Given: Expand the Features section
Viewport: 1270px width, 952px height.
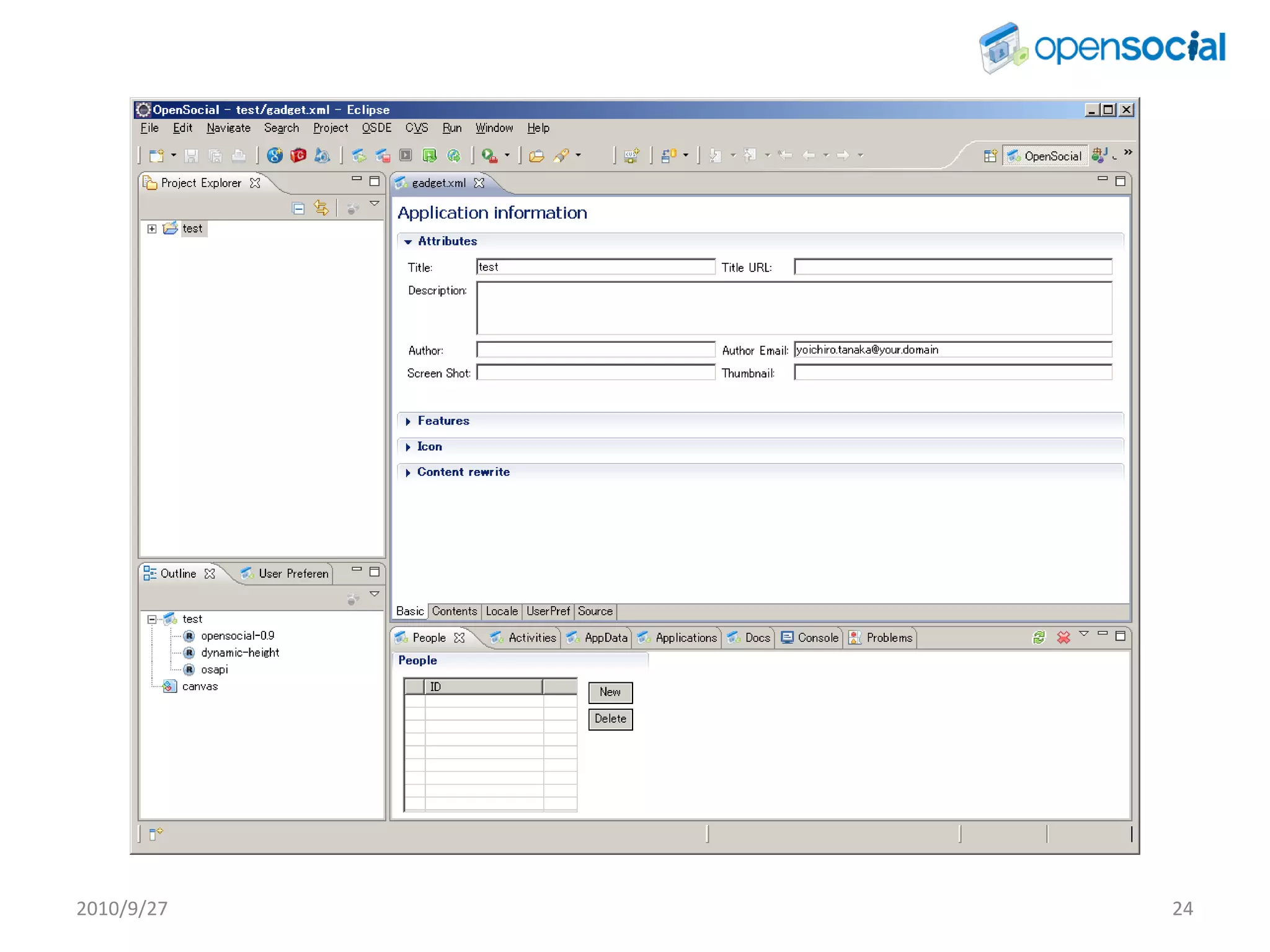Looking at the screenshot, I should pos(408,421).
